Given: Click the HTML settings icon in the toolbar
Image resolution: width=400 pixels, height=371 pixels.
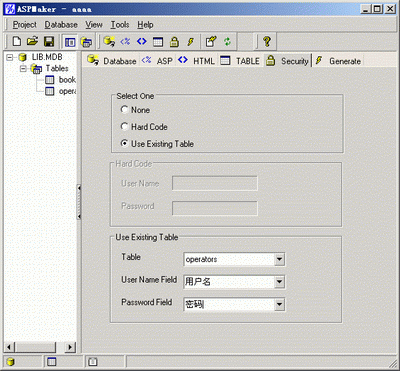Looking at the screenshot, I should point(142,42).
